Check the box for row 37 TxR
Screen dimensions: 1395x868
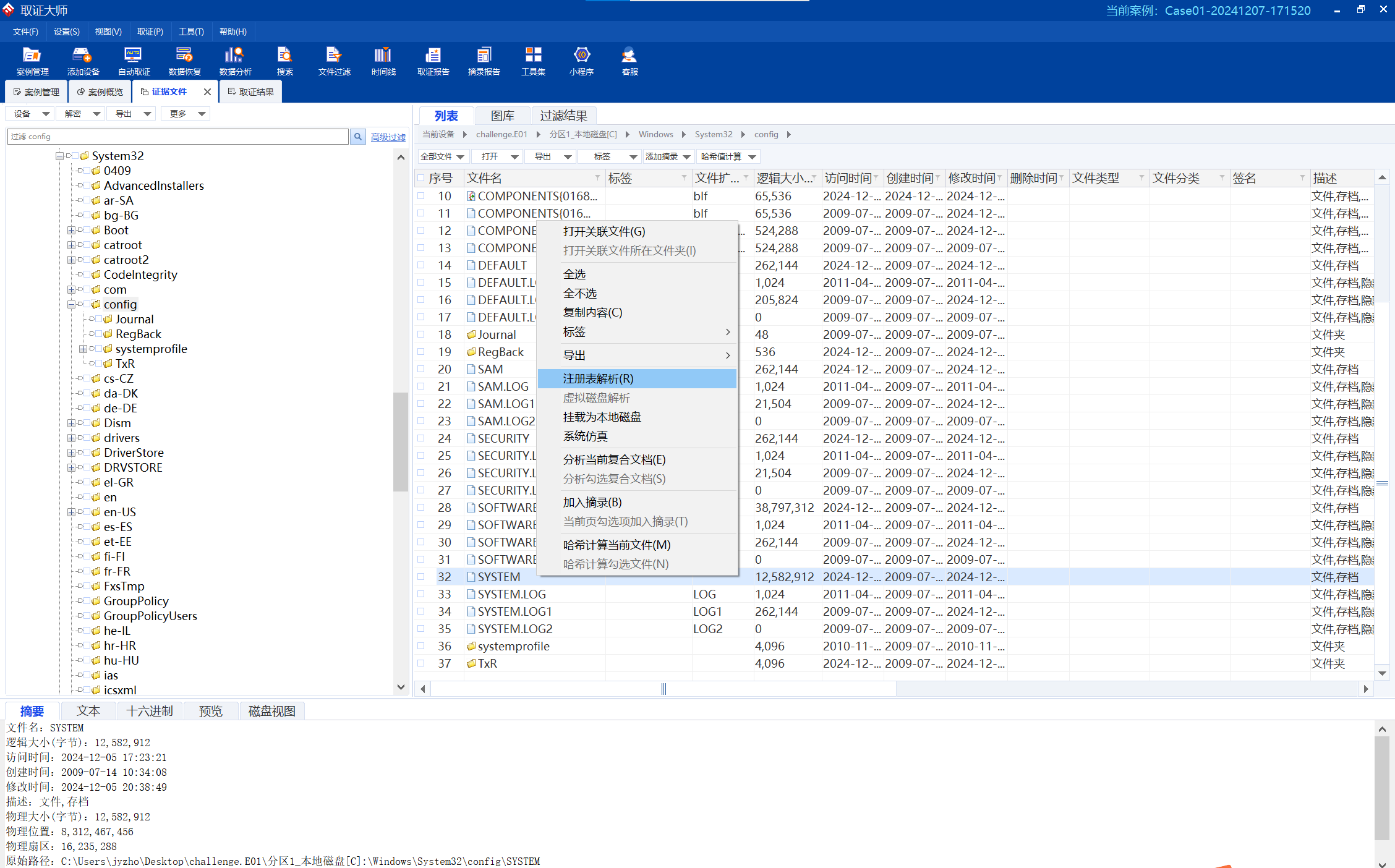tap(421, 663)
